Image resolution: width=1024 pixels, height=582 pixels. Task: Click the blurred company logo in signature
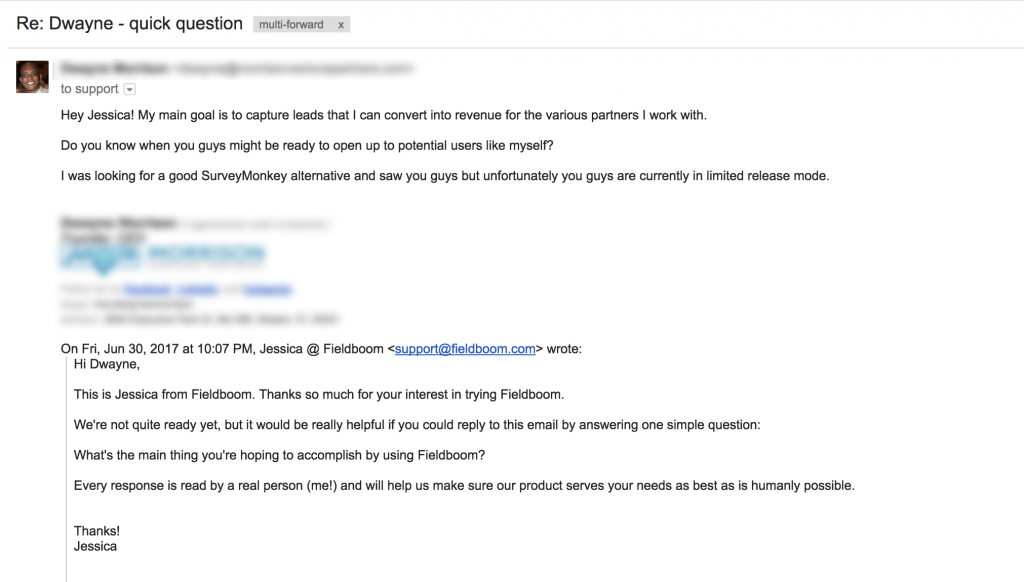[162, 257]
